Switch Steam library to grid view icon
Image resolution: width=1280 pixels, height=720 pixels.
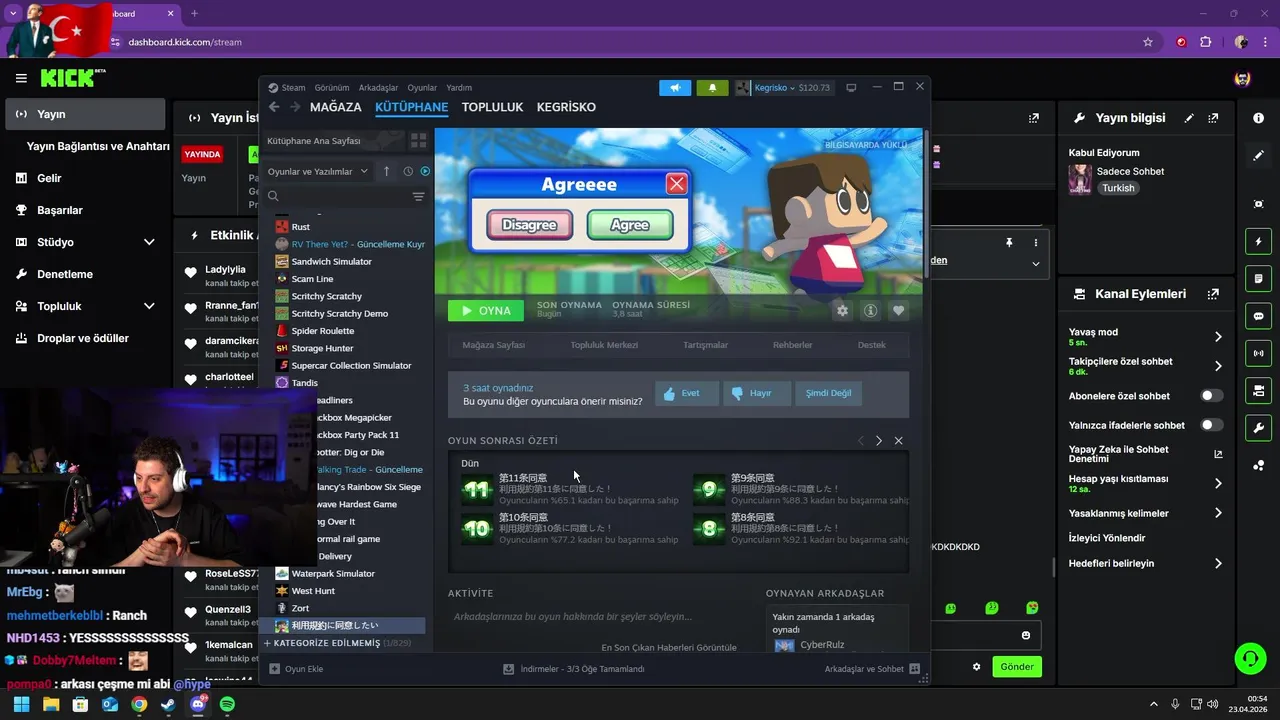point(419,141)
